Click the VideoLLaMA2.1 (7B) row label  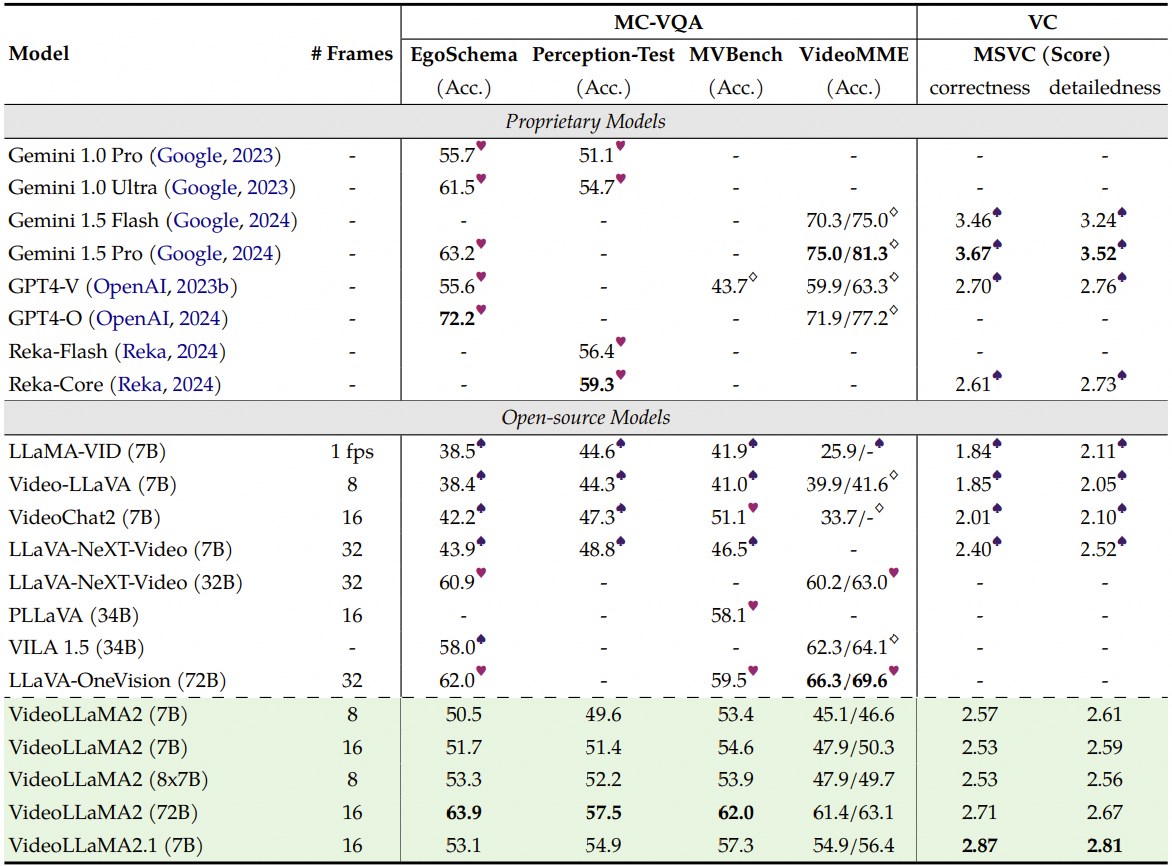(105, 845)
